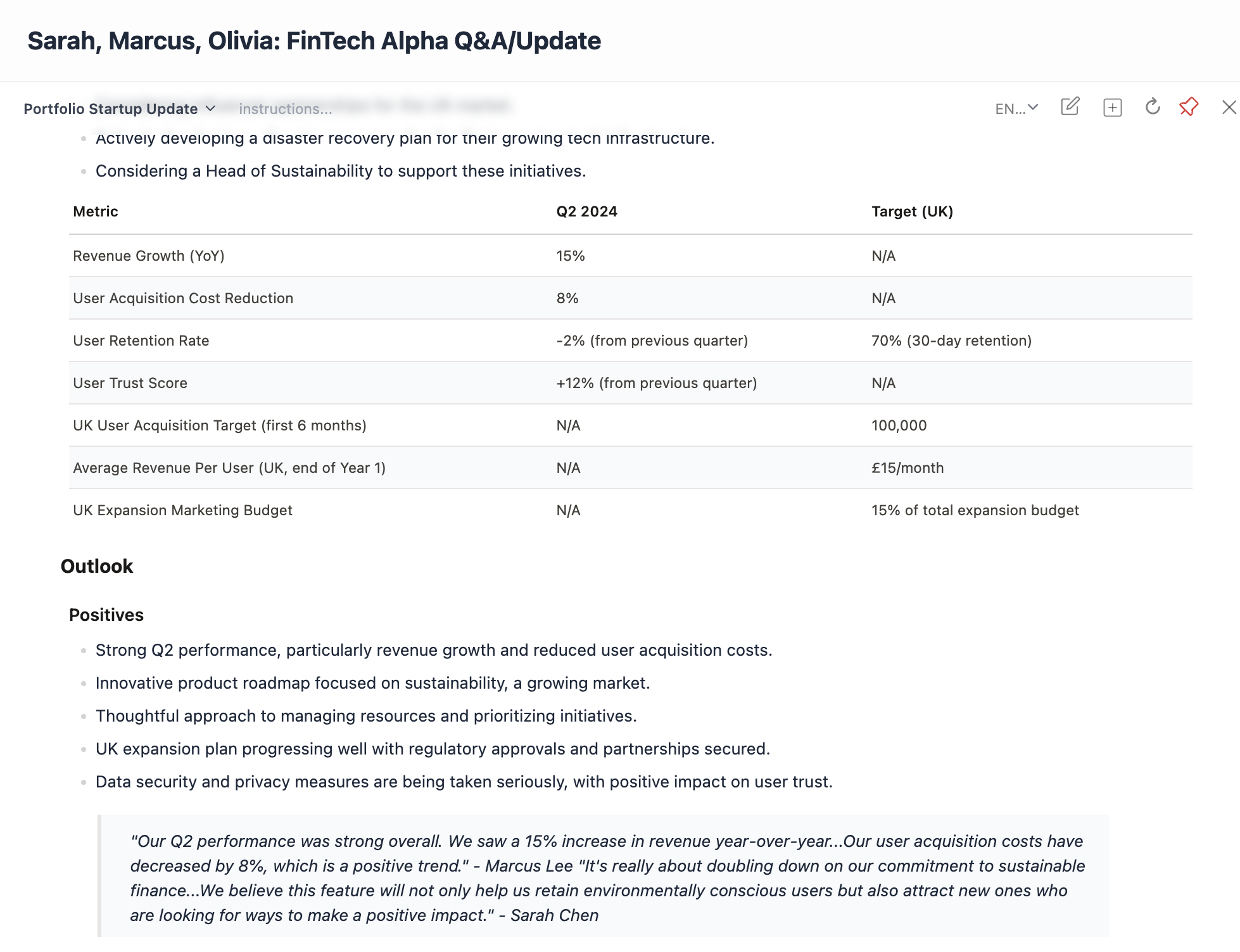This screenshot has height=952, width=1240.
Task: Click the FinTech Alpha Q&A/Update title
Action: [x=314, y=41]
